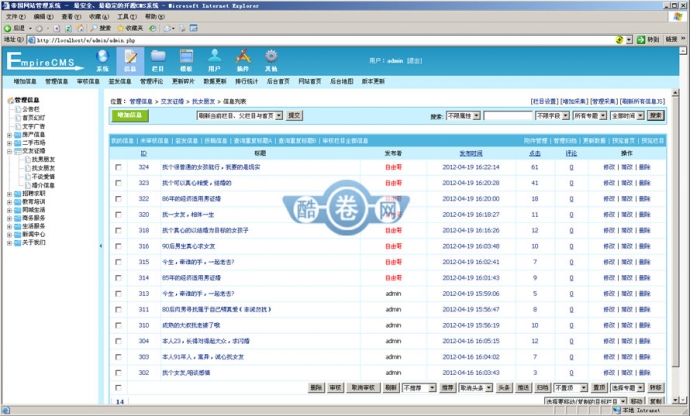Select 增加信息 in the blue submenu bar
Viewport: 690px width, 416px height.
click(x=25, y=81)
